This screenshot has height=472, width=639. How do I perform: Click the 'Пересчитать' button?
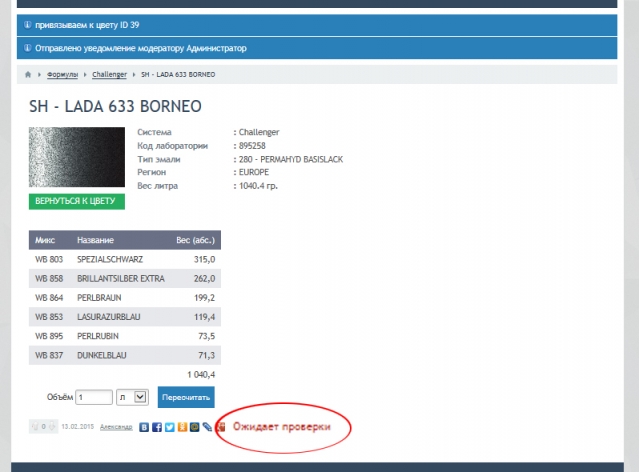[186, 397]
